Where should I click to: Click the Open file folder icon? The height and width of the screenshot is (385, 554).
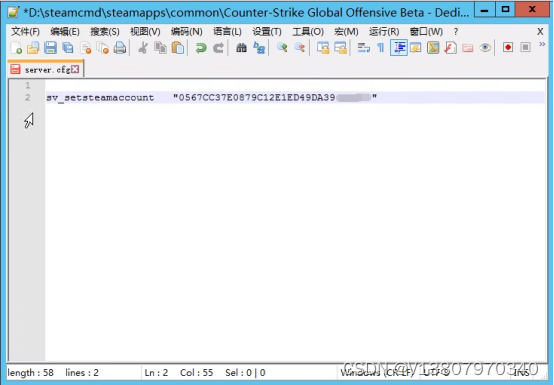pyautogui.click(x=33, y=47)
